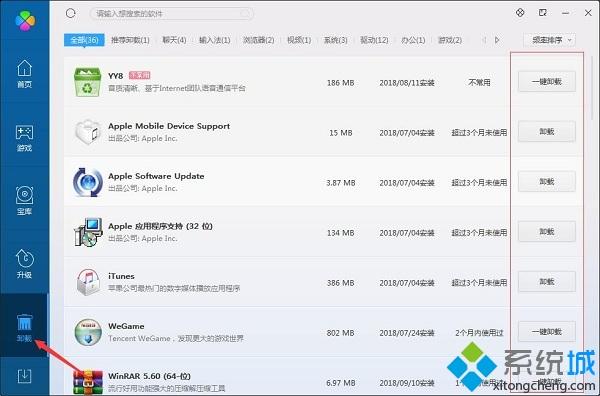Open the downloads icon at sidebar bottom
This screenshot has width=600, height=396.
point(24,376)
